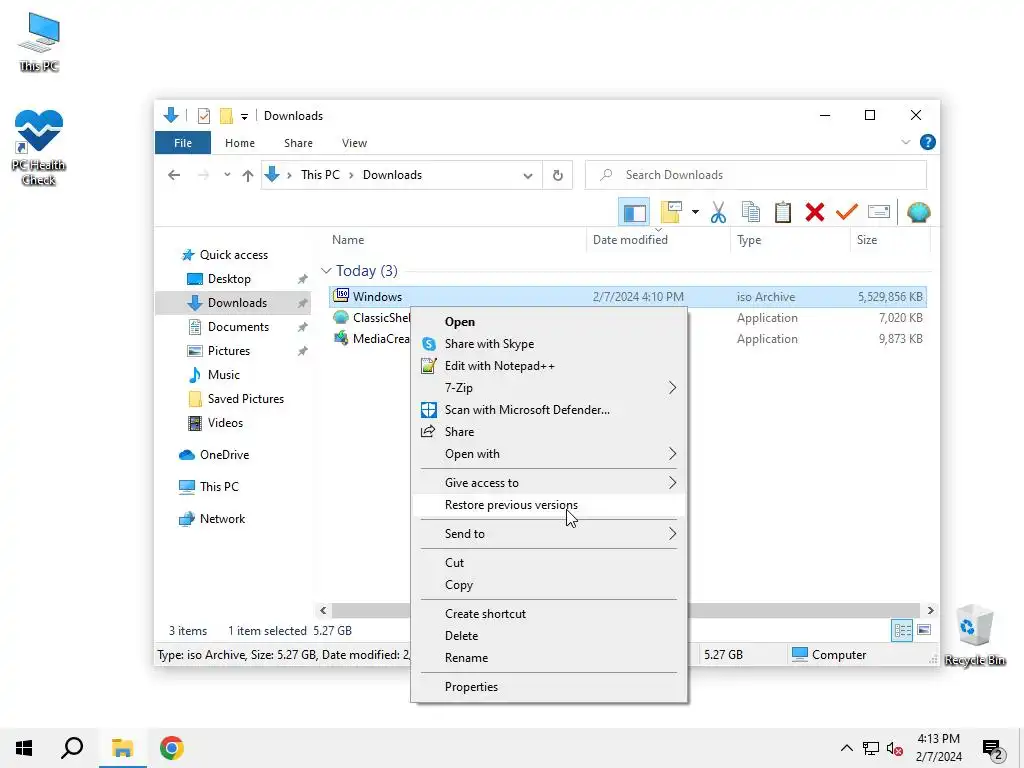Collapse the Today (3) group chevron
1024x768 pixels.
coord(326,270)
